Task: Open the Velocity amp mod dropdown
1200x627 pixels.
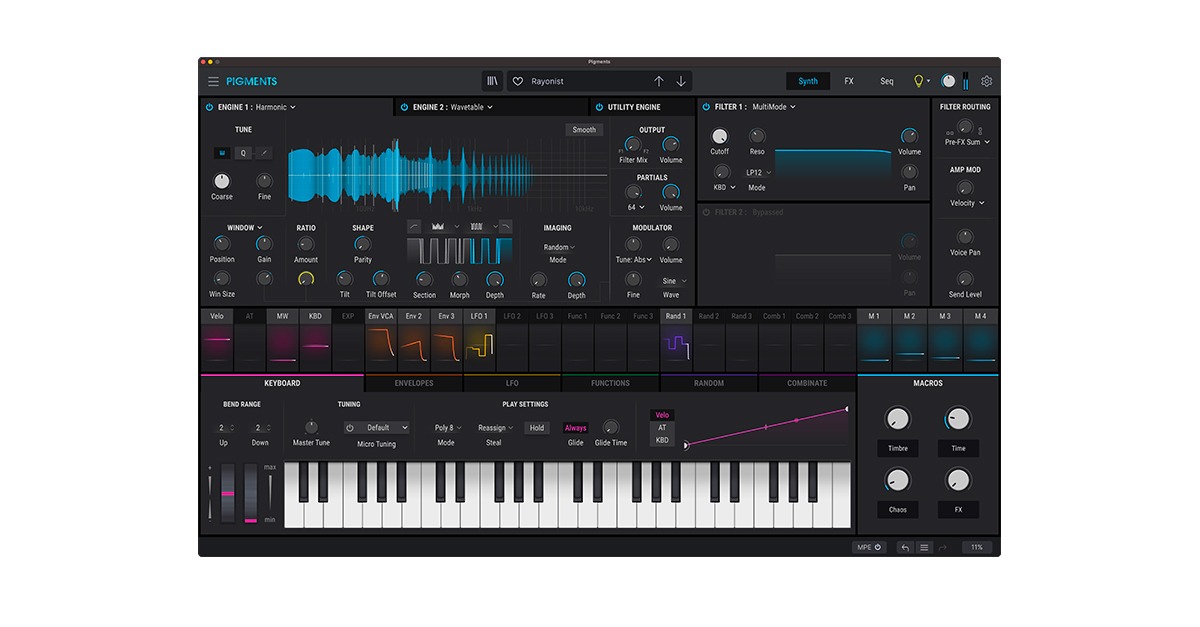Action: (x=967, y=203)
